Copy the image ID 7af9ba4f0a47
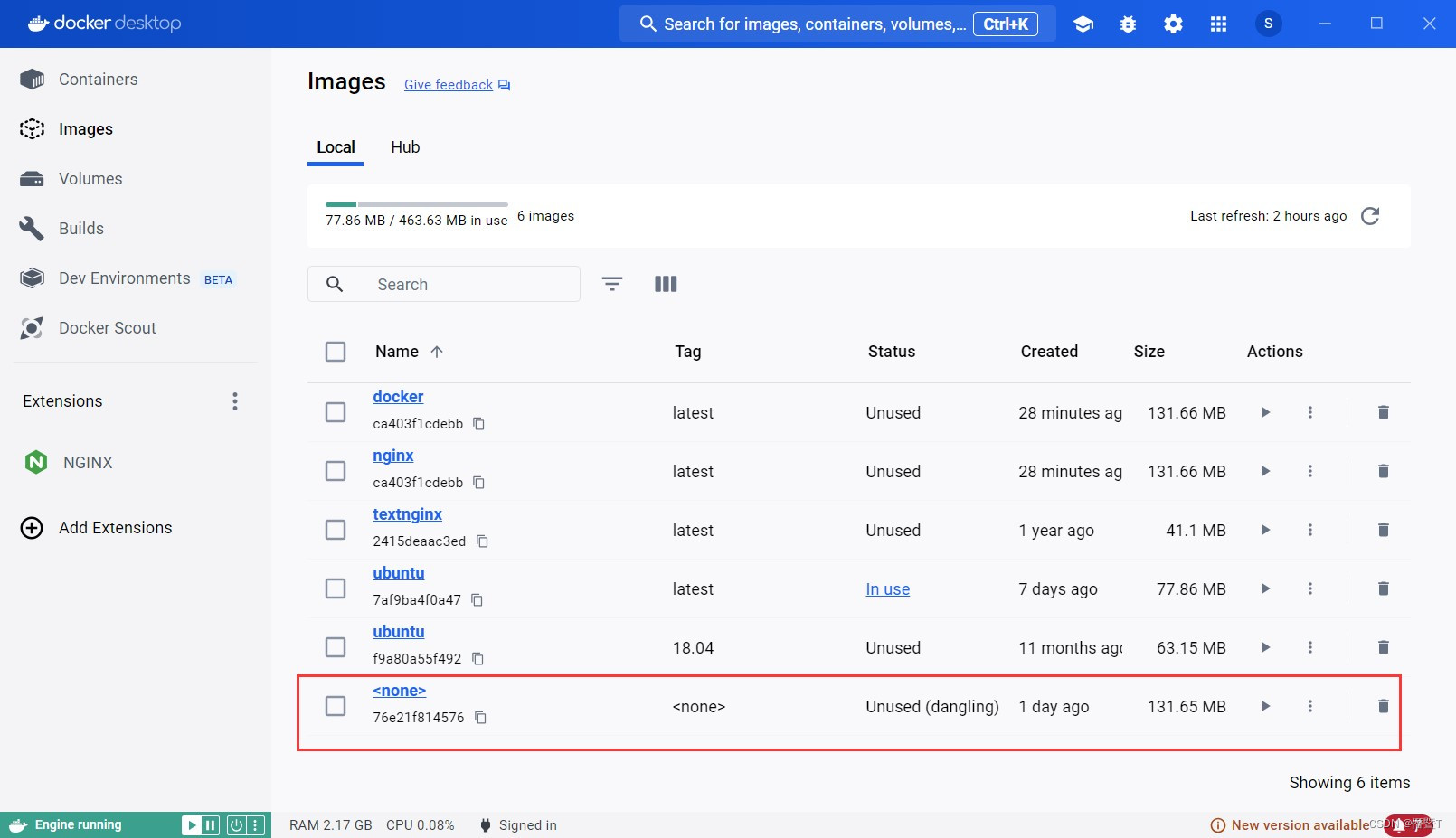This screenshot has height=838, width=1456. coord(477,600)
